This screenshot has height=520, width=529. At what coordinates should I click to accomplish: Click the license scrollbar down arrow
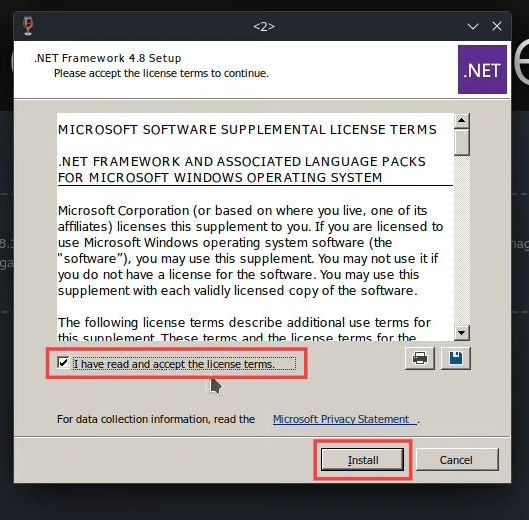click(462, 333)
